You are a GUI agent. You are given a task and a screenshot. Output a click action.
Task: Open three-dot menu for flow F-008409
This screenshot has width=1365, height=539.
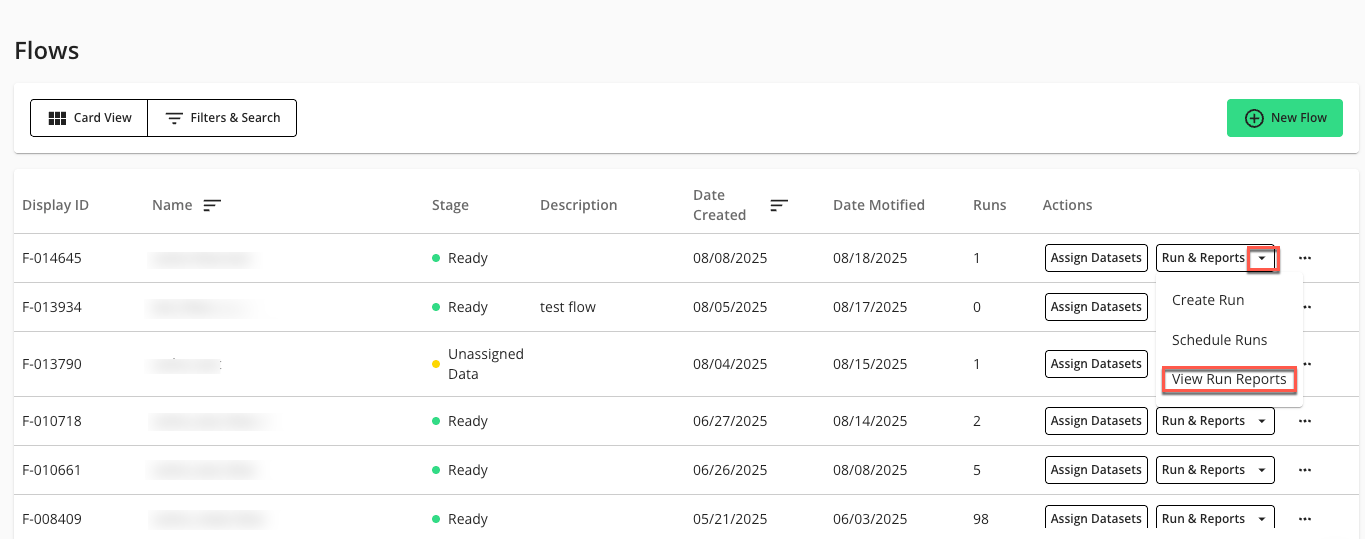pyautogui.click(x=1304, y=519)
